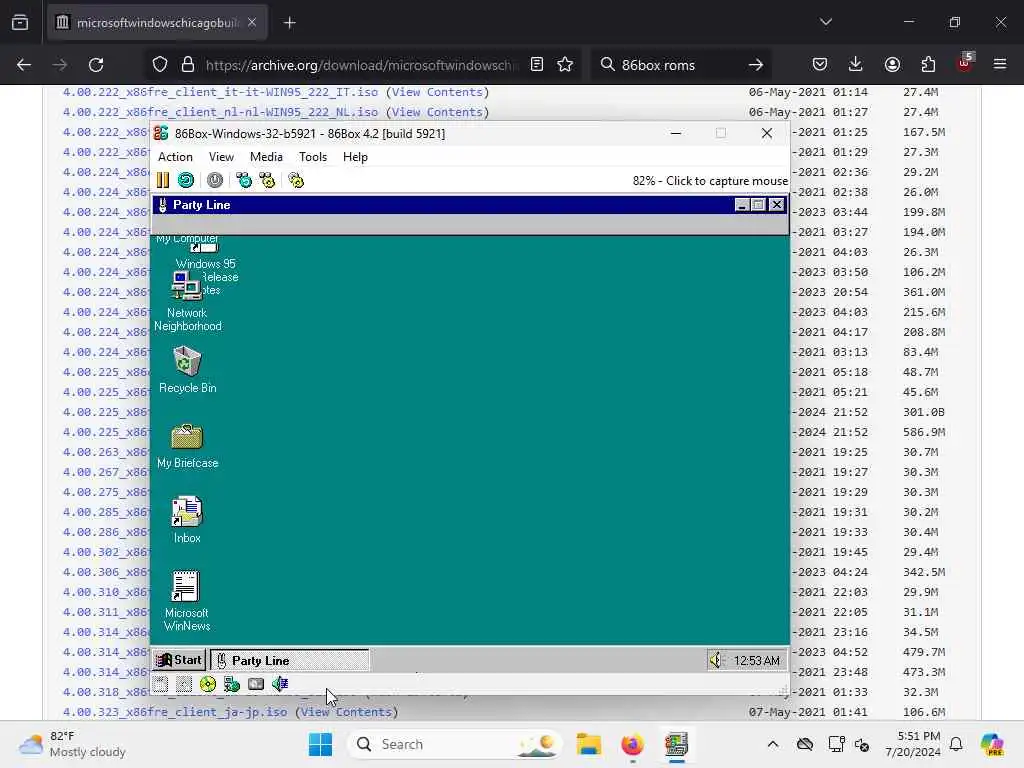This screenshot has width=1024, height=768.
Task: Open Firefox reader view icon
Action: 537,65
